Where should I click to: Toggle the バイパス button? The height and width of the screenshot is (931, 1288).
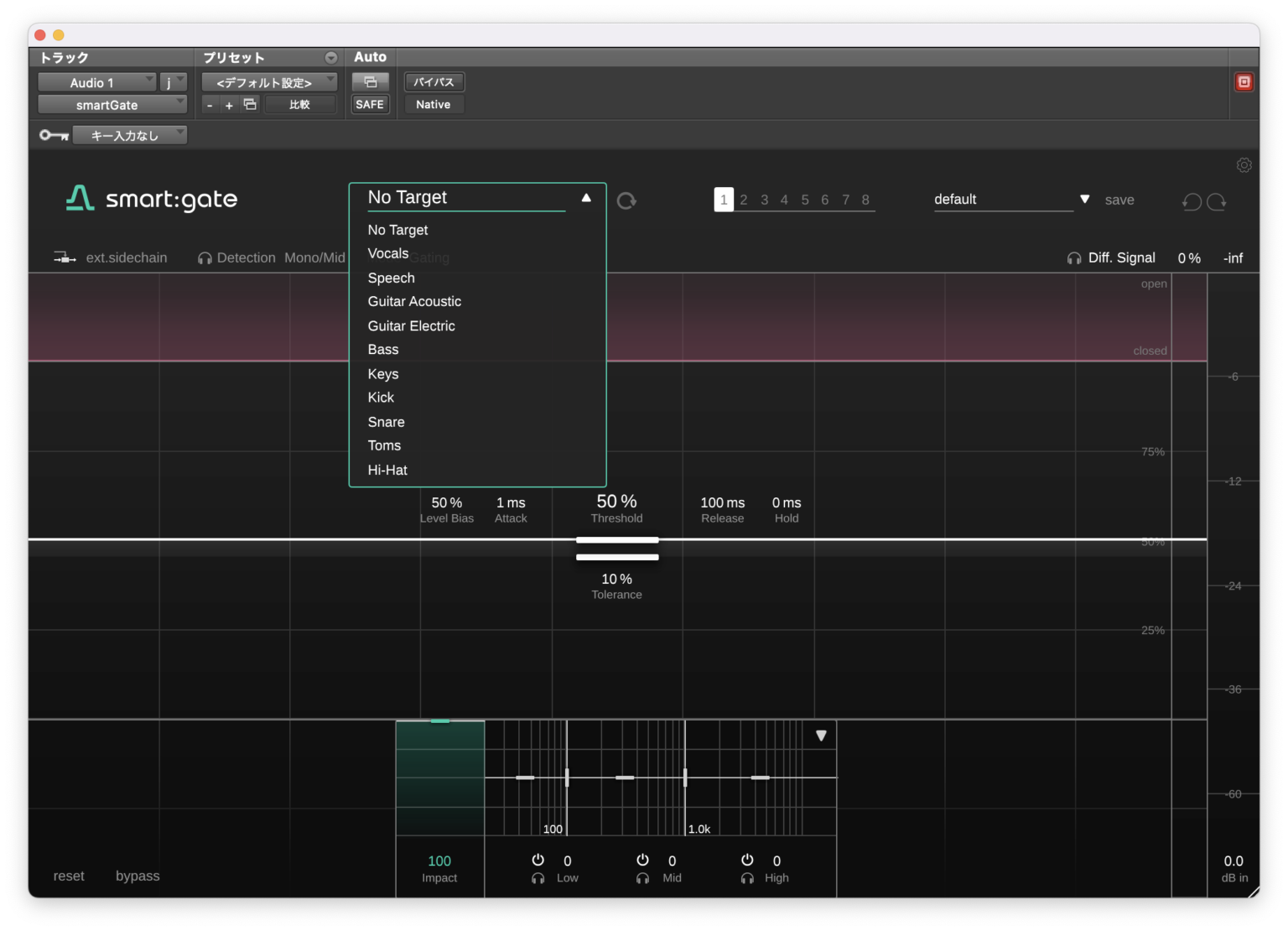434,81
